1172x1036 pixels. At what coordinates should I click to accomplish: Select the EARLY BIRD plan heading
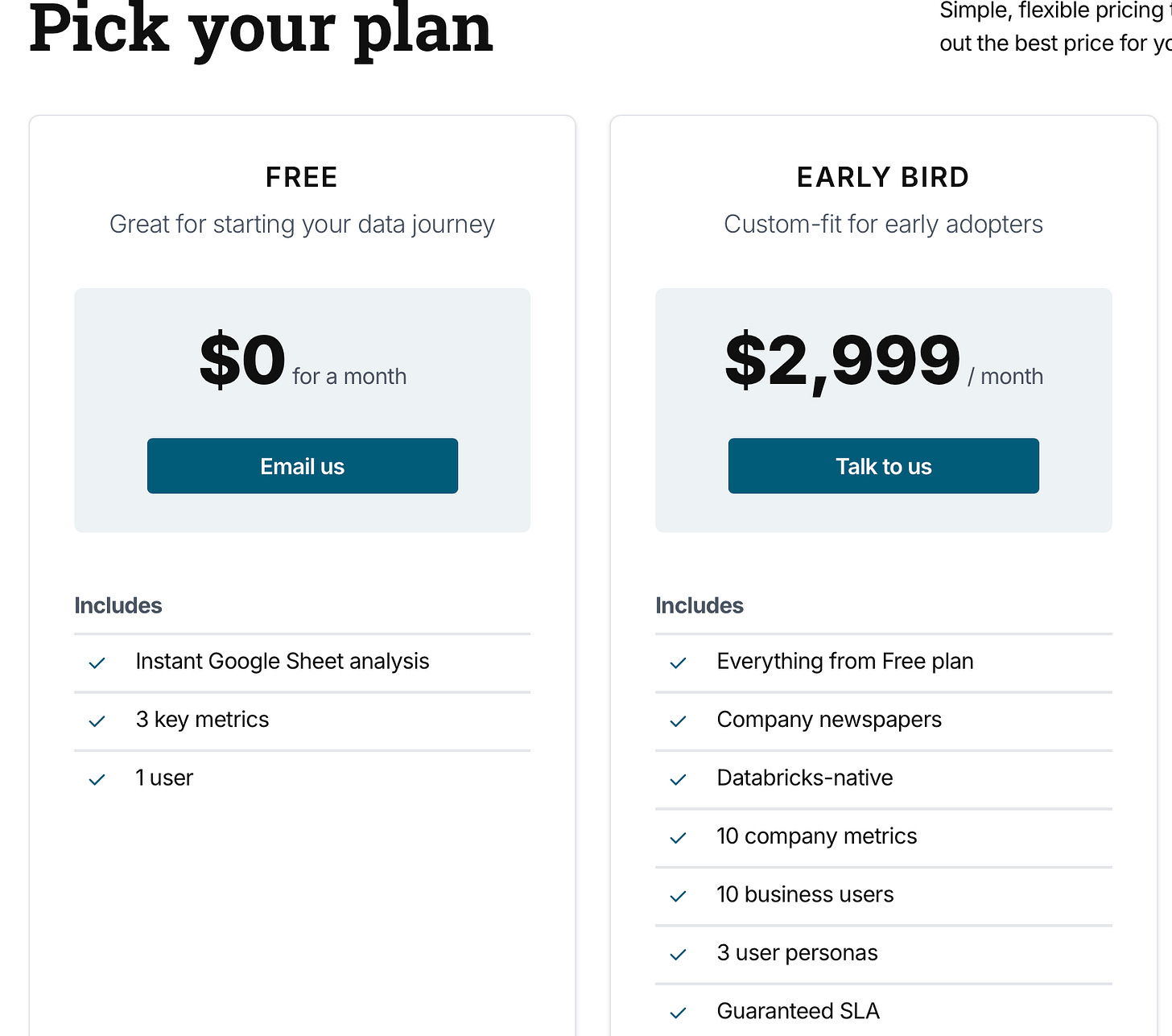click(883, 177)
